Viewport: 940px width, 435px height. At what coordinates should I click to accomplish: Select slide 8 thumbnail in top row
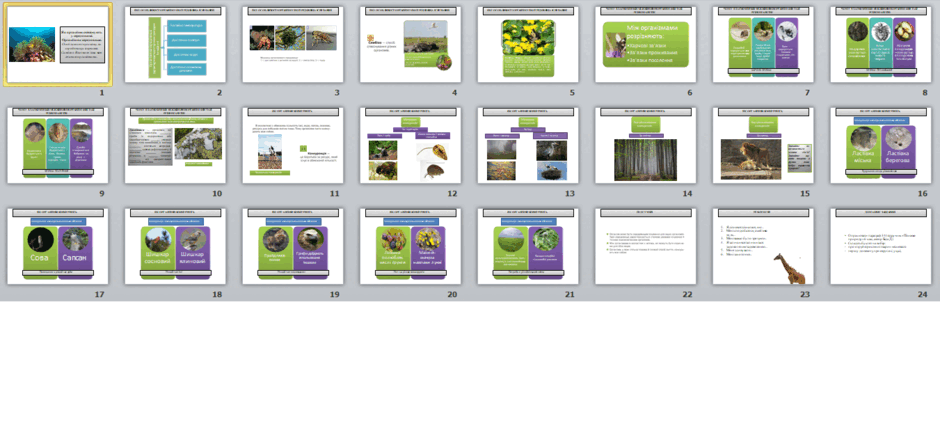coord(880,44)
